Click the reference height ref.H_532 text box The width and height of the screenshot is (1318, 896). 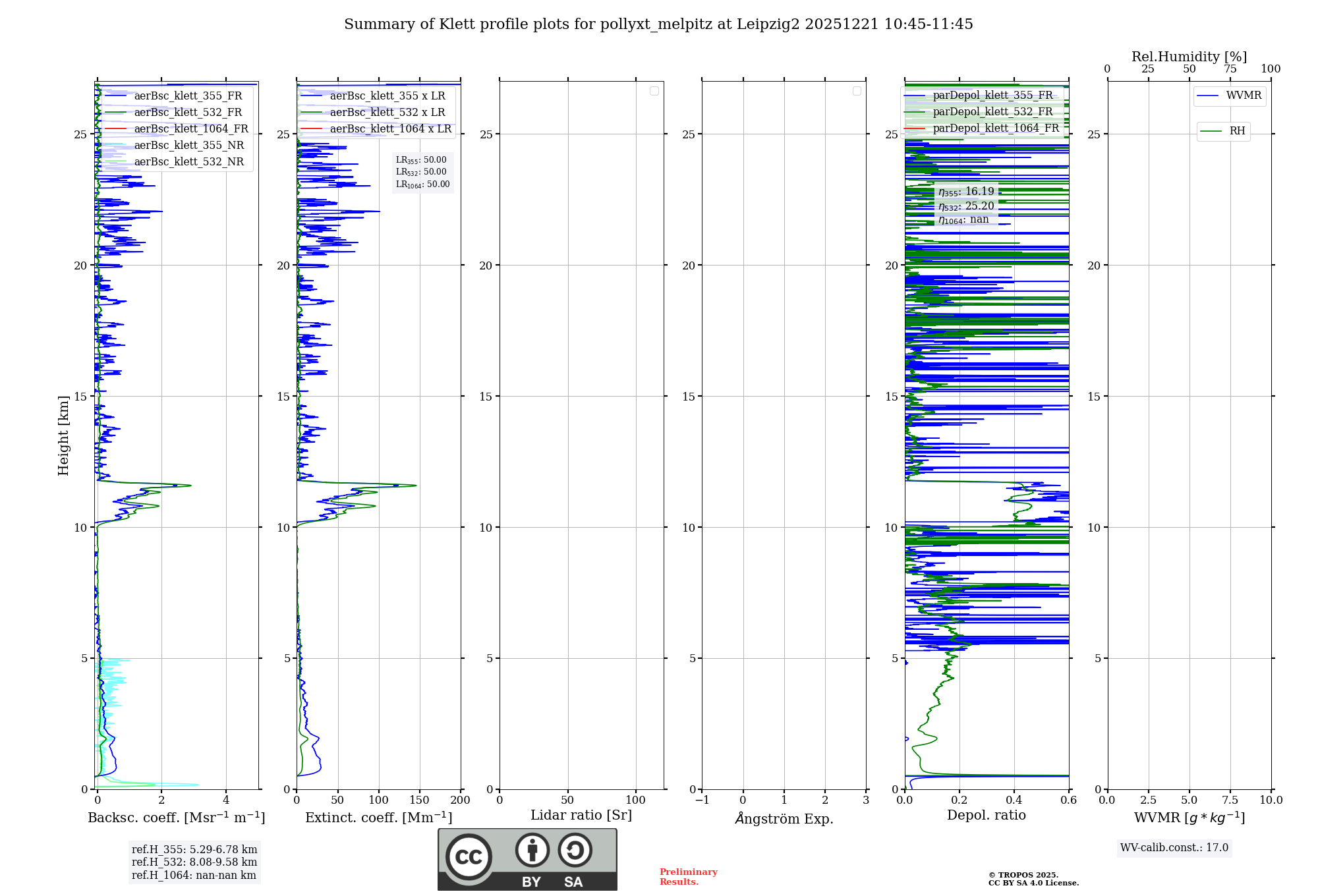(194, 862)
